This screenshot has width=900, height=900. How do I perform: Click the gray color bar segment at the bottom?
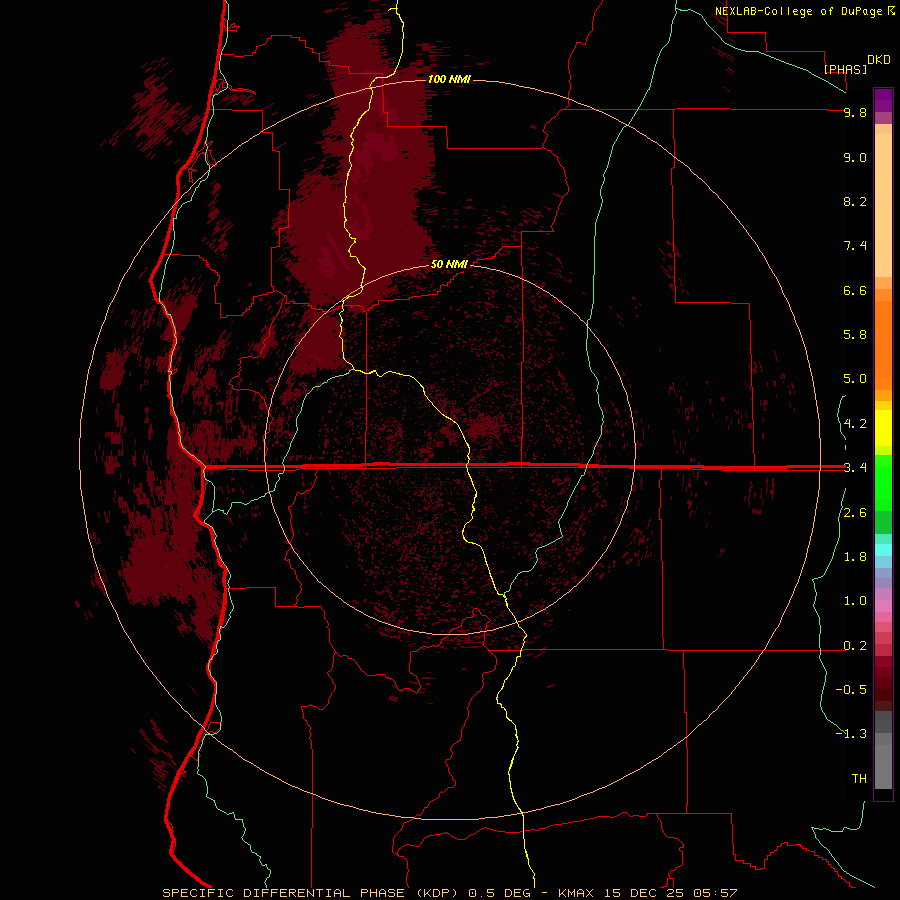point(883,766)
